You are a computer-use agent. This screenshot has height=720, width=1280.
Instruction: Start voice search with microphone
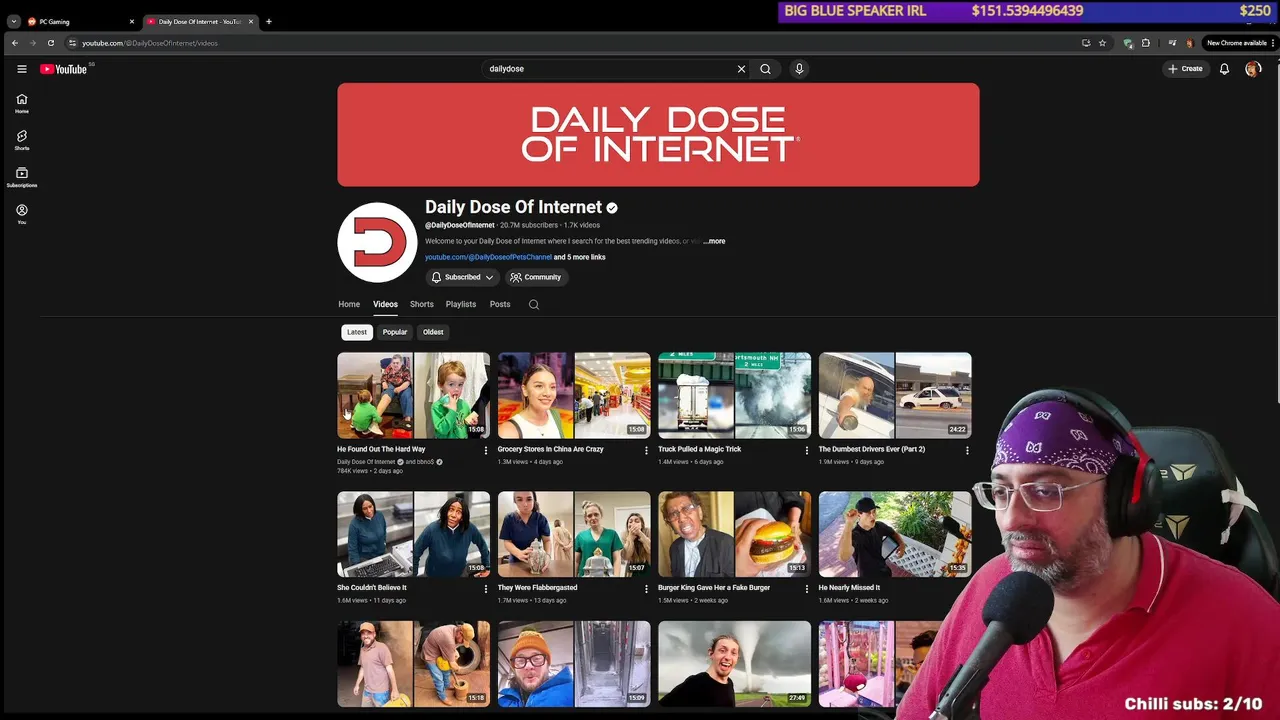[x=799, y=69]
